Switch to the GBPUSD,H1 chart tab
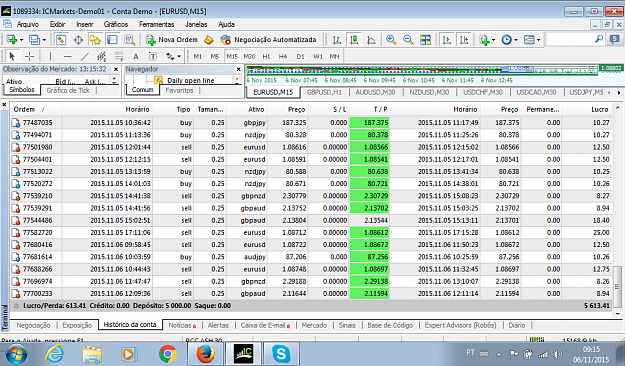The width and height of the screenshot is (625, 366). [x=324, y=92]
